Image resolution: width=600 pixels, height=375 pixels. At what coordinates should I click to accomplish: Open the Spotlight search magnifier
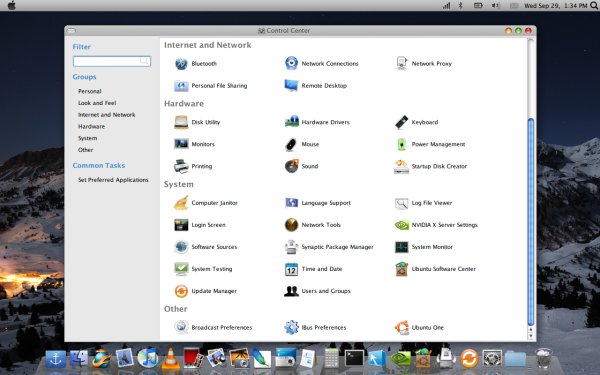coord(594,5)
